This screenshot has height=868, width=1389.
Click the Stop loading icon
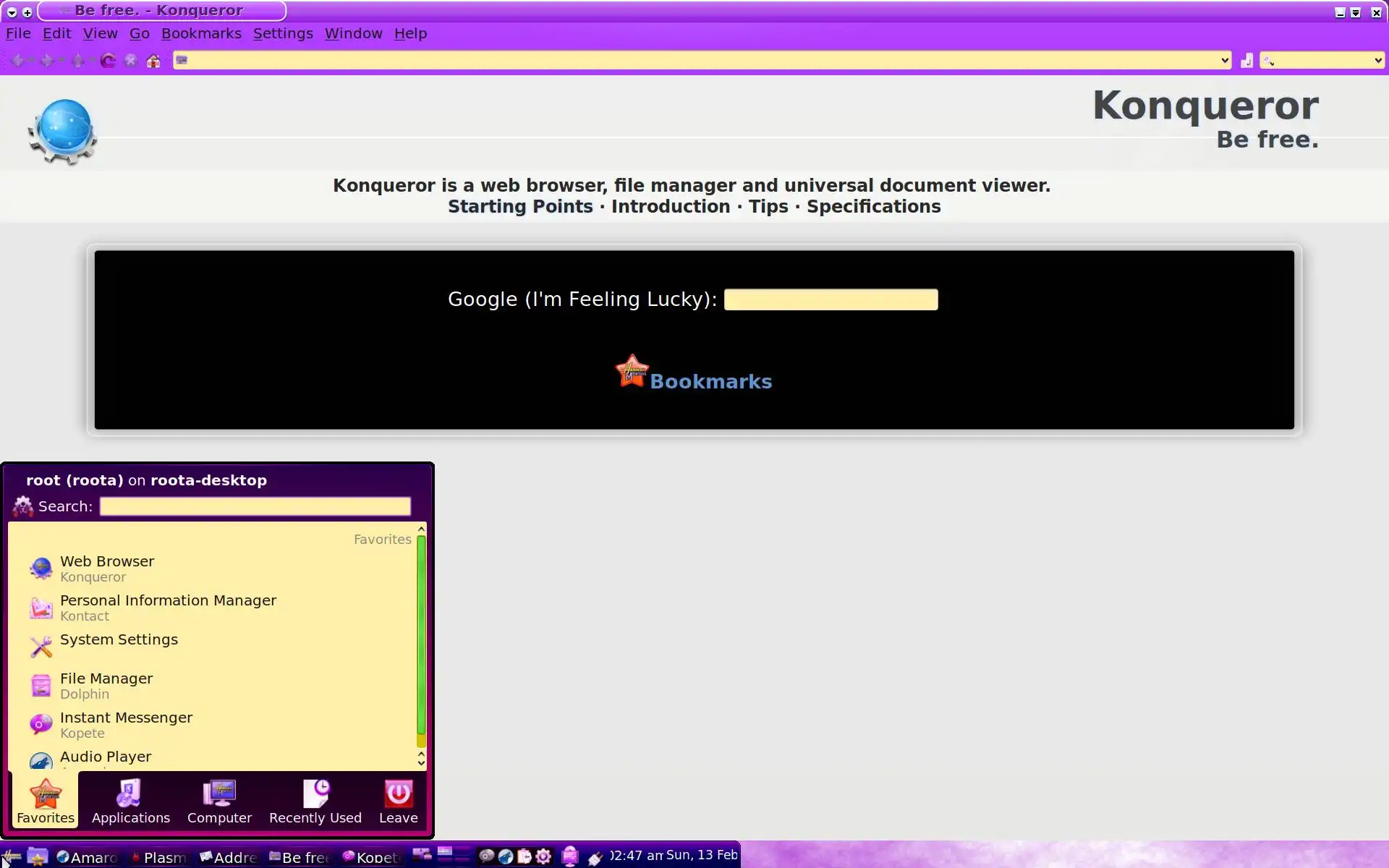[x=131, y=61]
